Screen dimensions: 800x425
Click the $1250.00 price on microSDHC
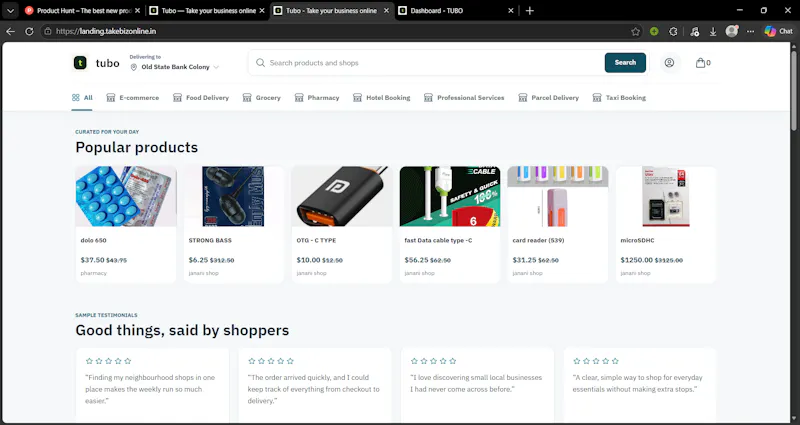[636, 260]
